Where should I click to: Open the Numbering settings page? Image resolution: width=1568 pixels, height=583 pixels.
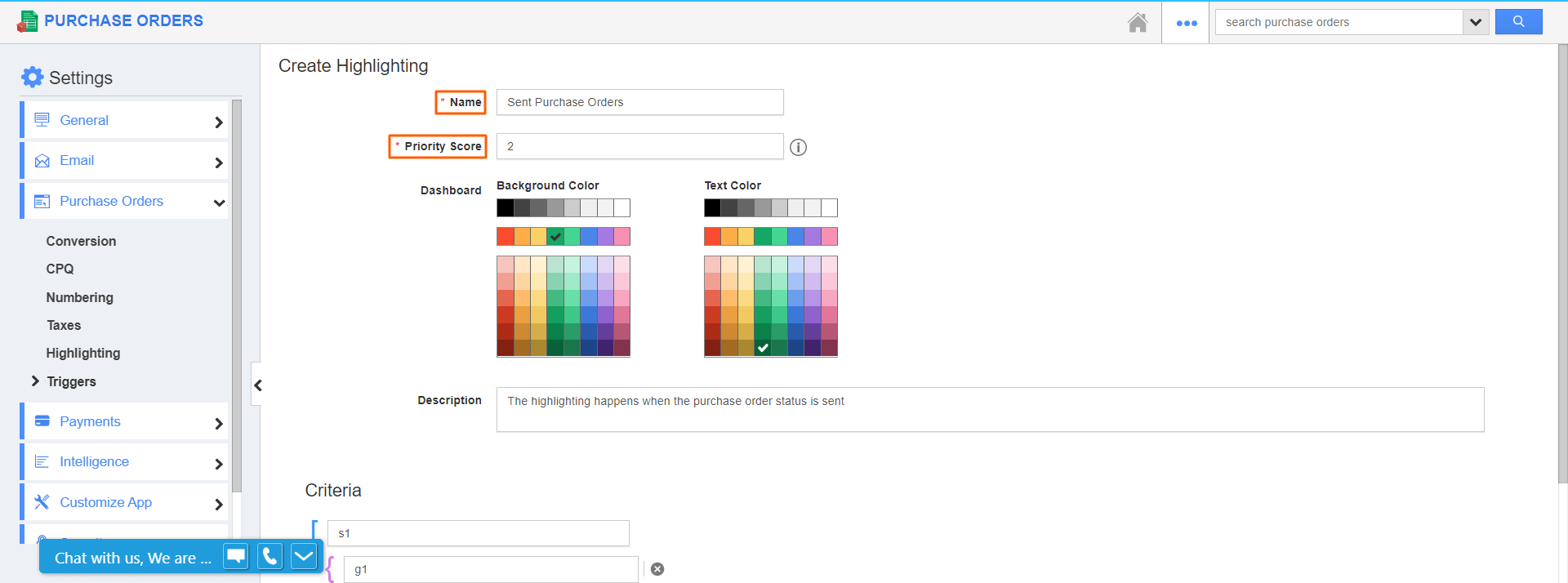pos(80,297)
